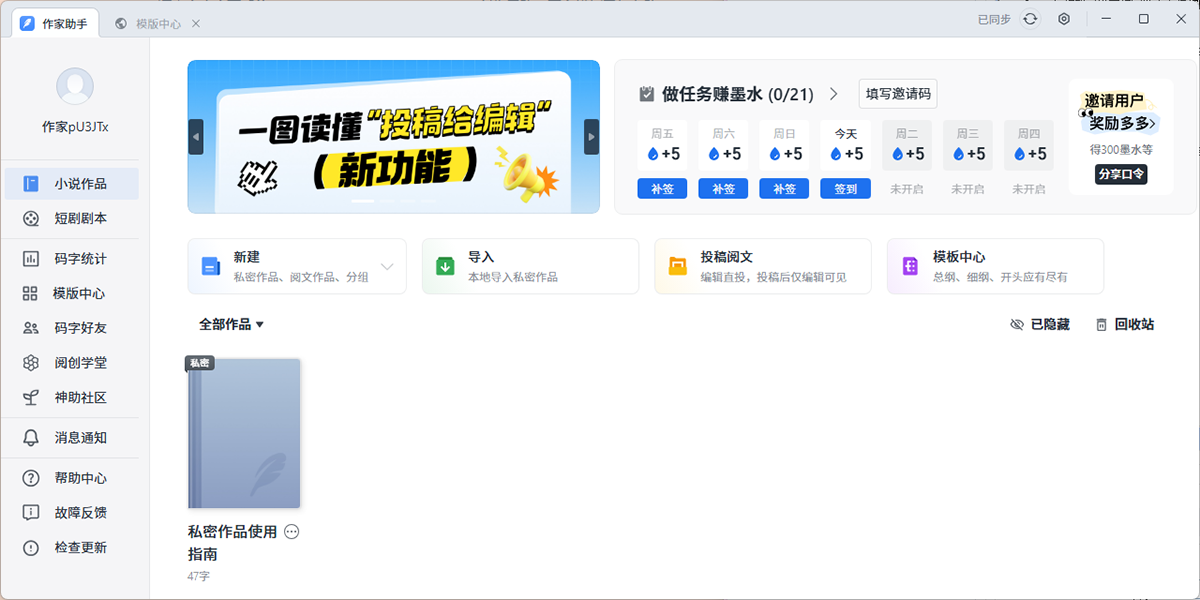Click 回收站 trash bin

click(x=1125, y=324)
